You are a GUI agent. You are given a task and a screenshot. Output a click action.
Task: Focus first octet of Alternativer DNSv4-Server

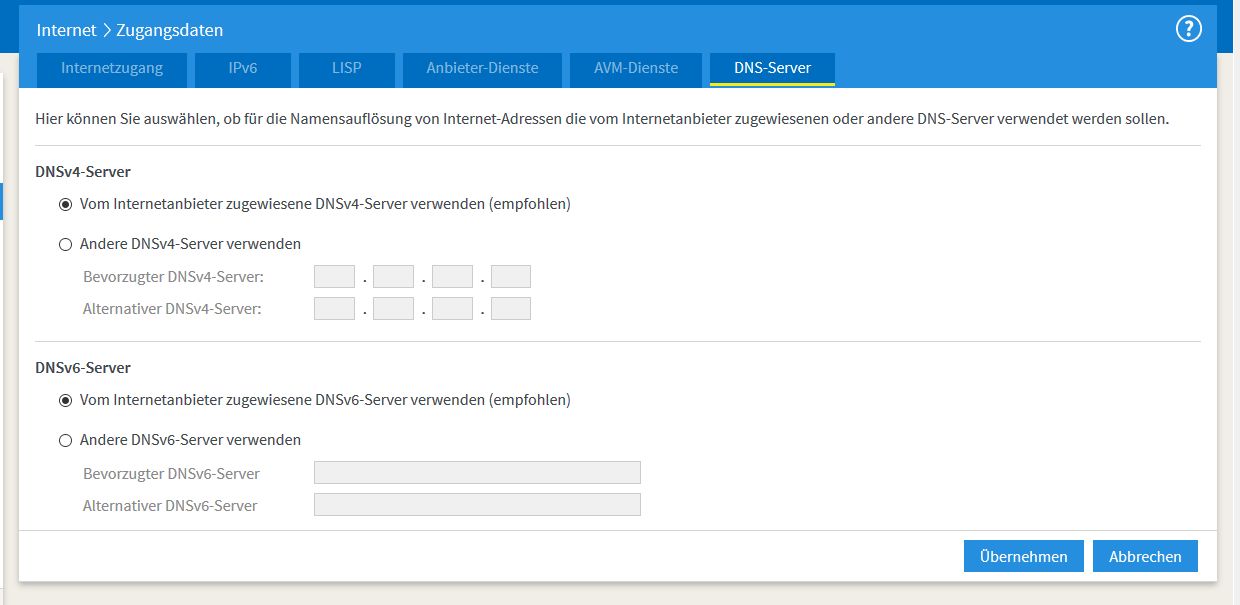point(334,309)
